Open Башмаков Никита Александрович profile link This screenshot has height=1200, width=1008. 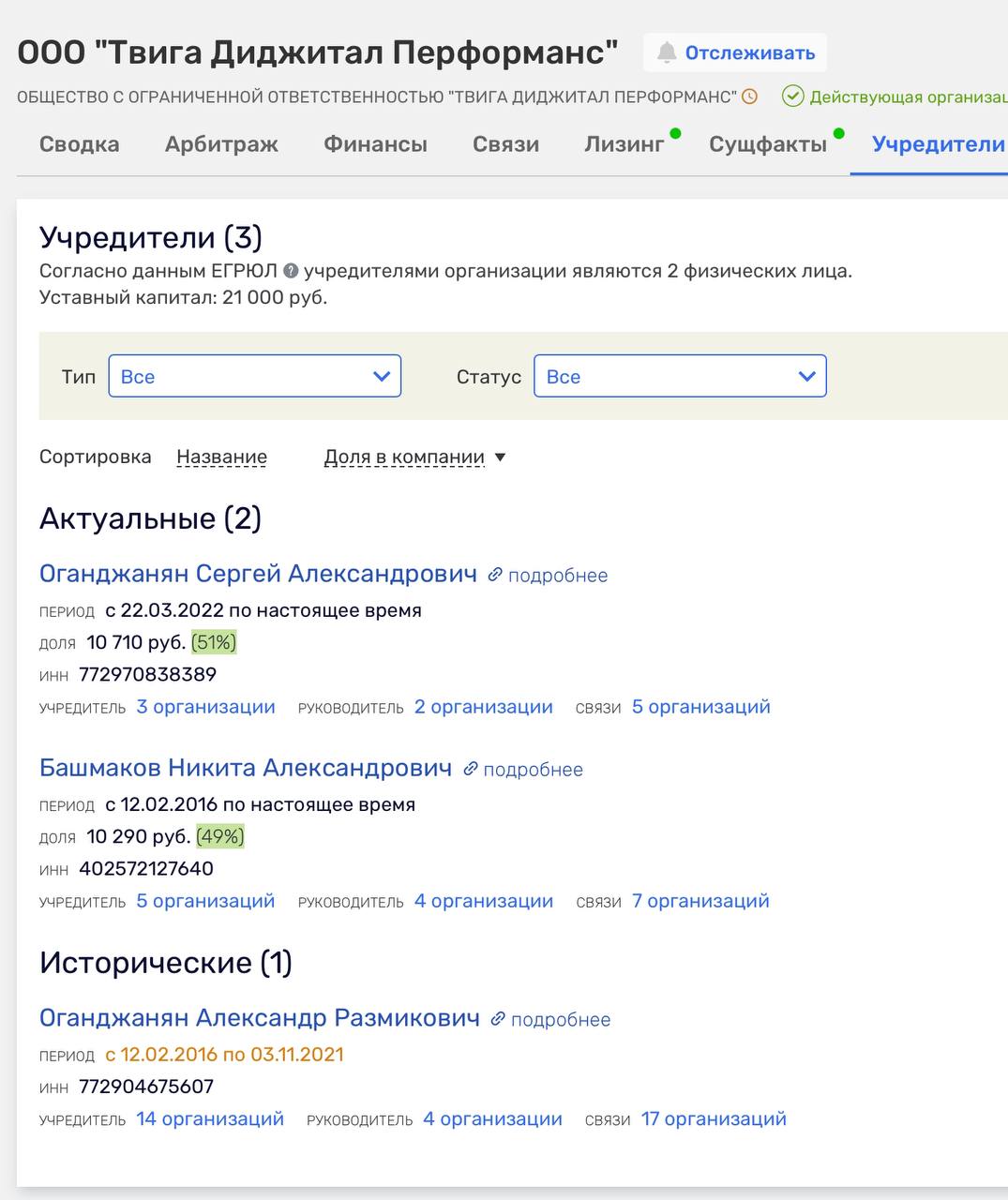(246, 768)
